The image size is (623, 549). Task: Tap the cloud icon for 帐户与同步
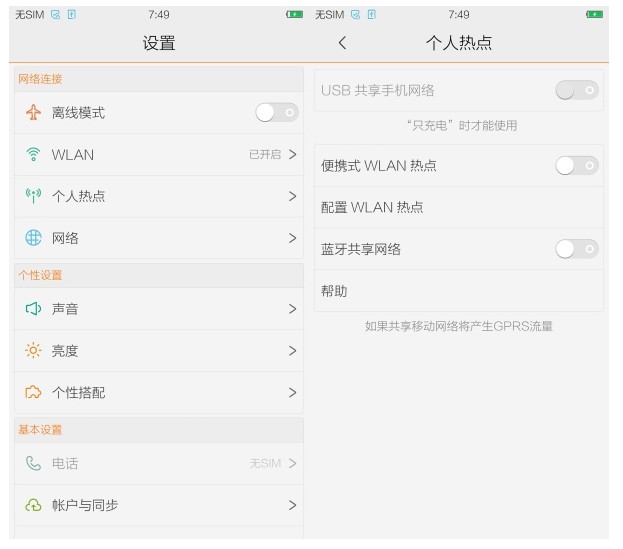pyautogui.click(x=34, y=505)
